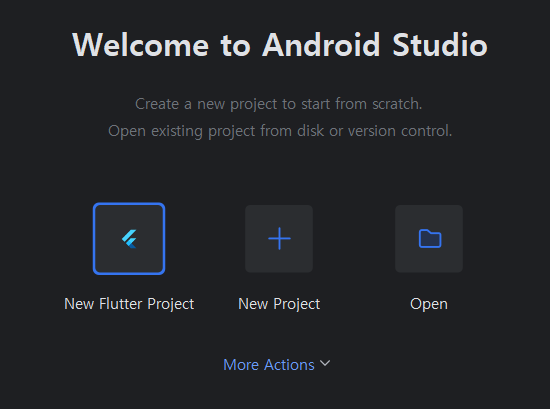Screen dimensions: 550x409
Task: Click the "Open existing project from disk" line
Action: pyautogui.click(x=280, y=131)
